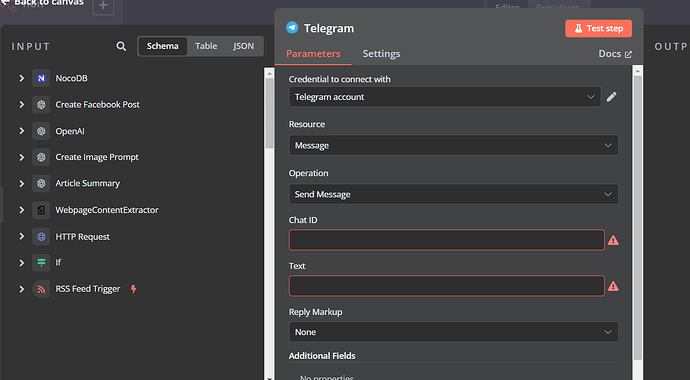Open the Docs link
Screen dimensions: 690x380
click(x=615, y=54)
